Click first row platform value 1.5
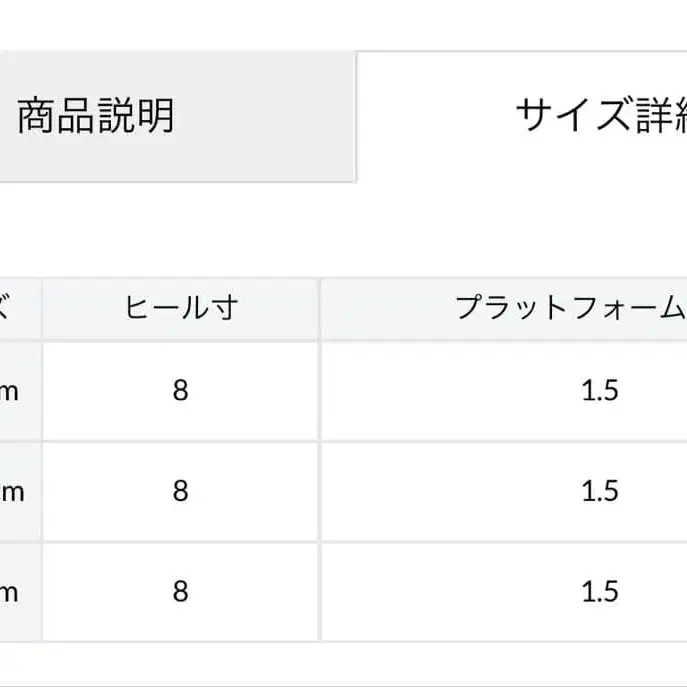 click(x=600, y=390)
